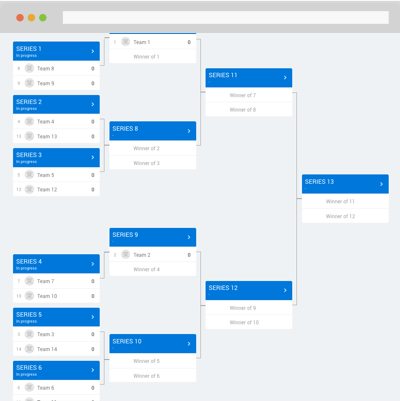Click the Team 5 avatar icon
Screen dimensions: 400x401
(x=29, y=175)
